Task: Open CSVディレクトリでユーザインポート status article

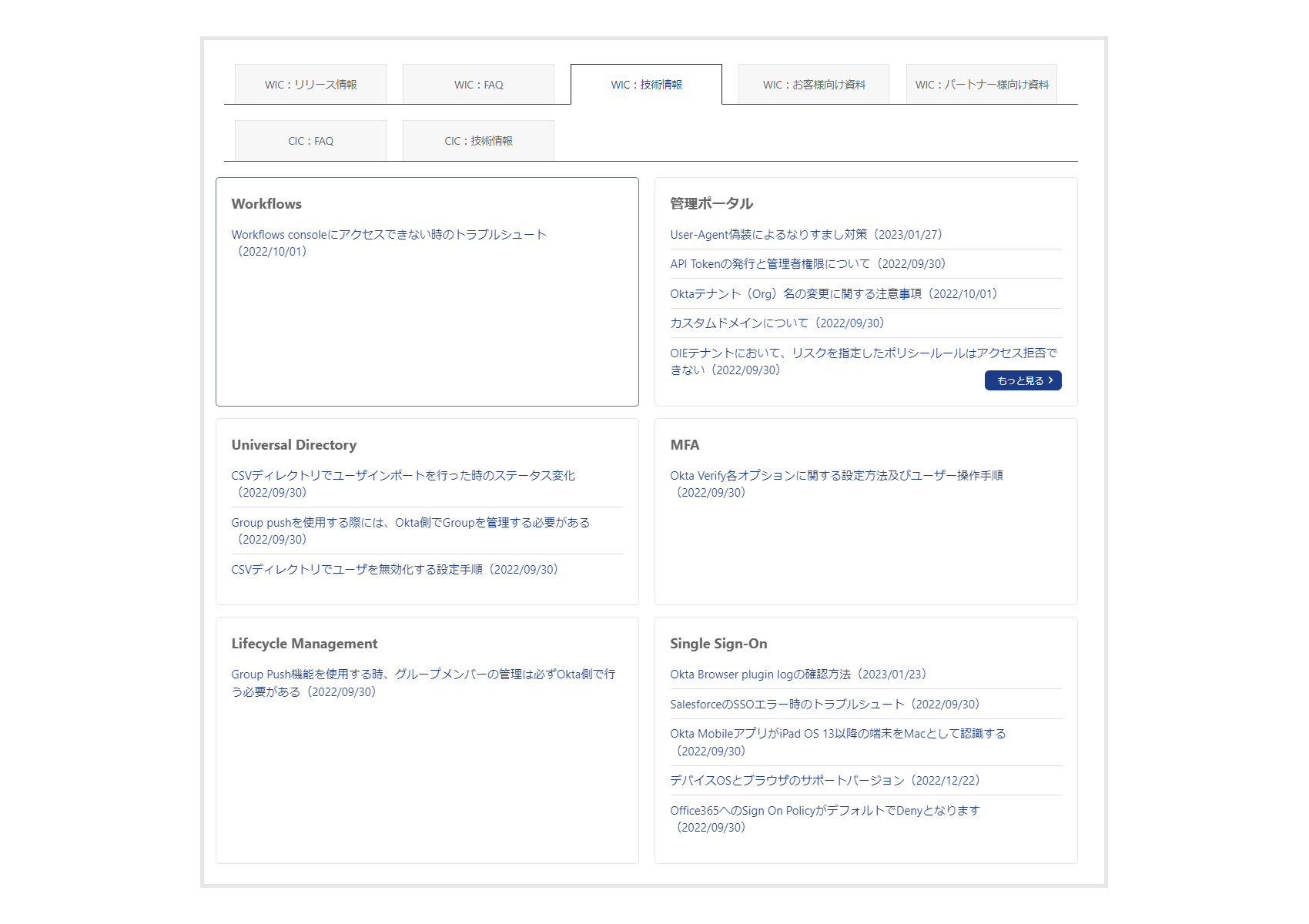Action: [403, 476]
